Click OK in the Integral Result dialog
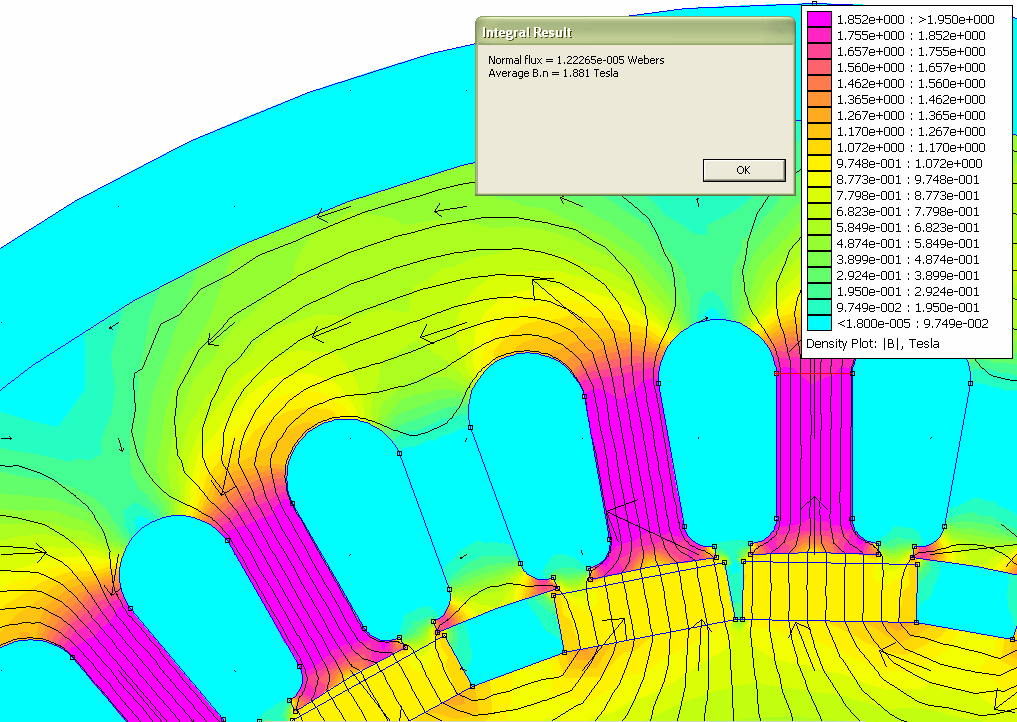This screenshot has width=1017, height=722. 743,170
